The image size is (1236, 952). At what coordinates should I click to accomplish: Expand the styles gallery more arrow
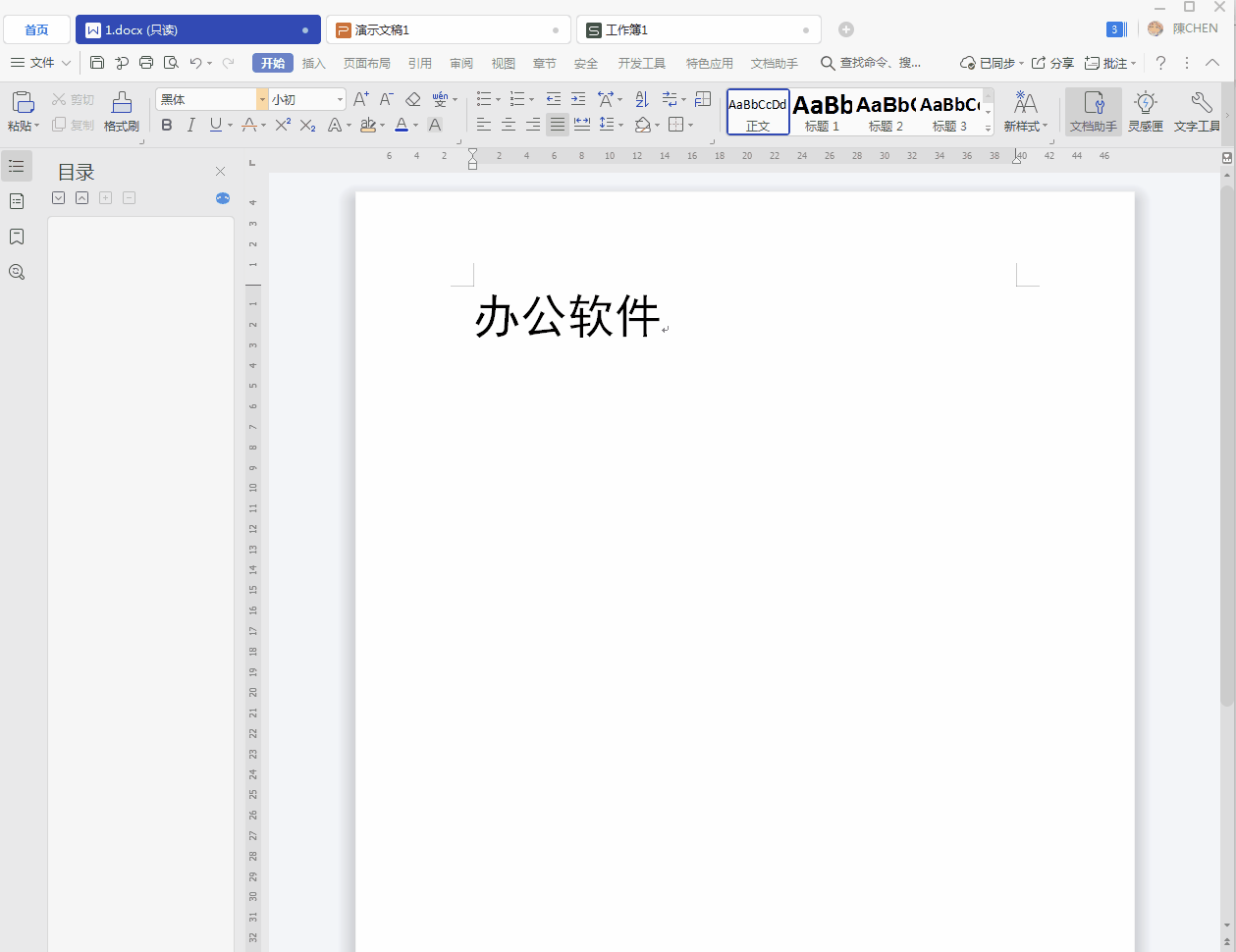coord(989,127)
